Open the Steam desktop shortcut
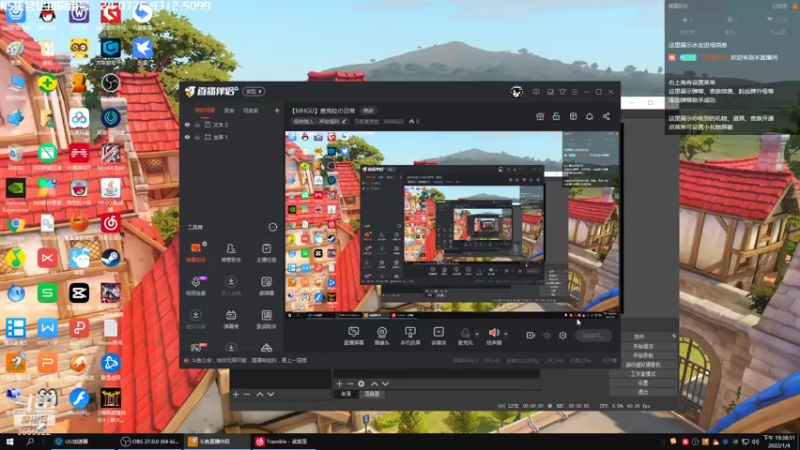 click(110, 261)
